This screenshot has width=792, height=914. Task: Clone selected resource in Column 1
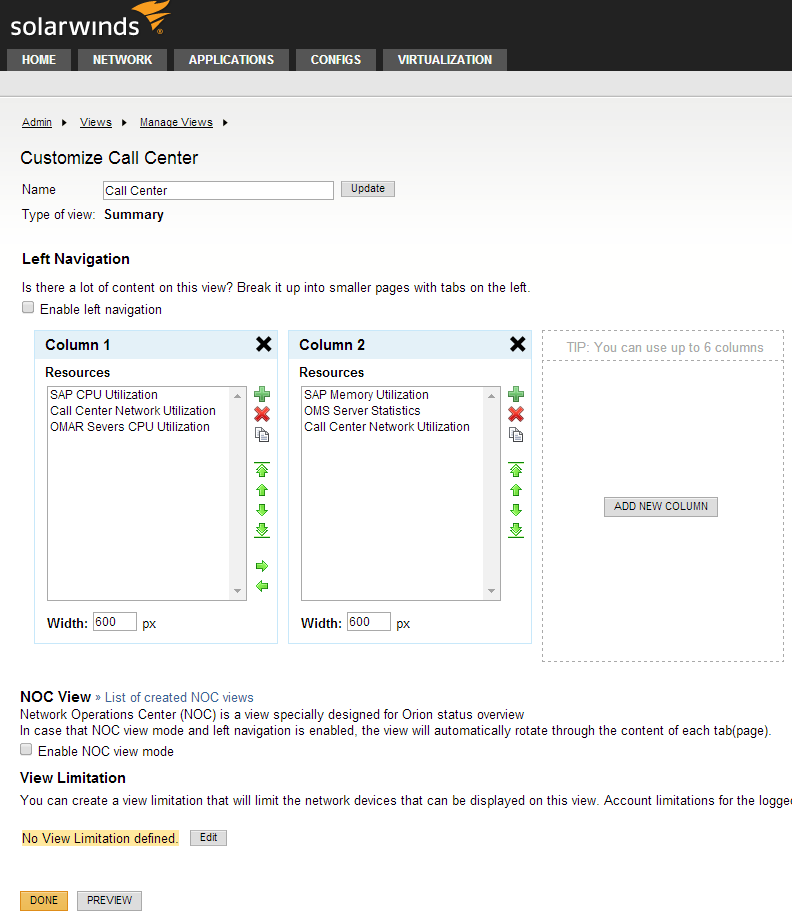tap(262, 435)
